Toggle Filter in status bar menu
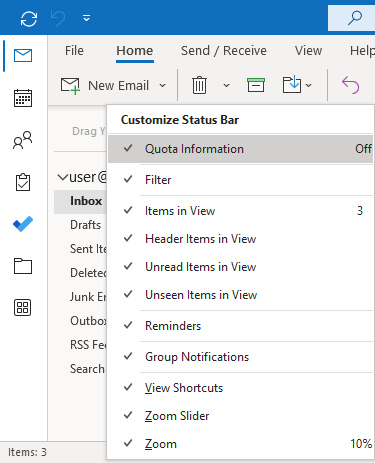 240,180
